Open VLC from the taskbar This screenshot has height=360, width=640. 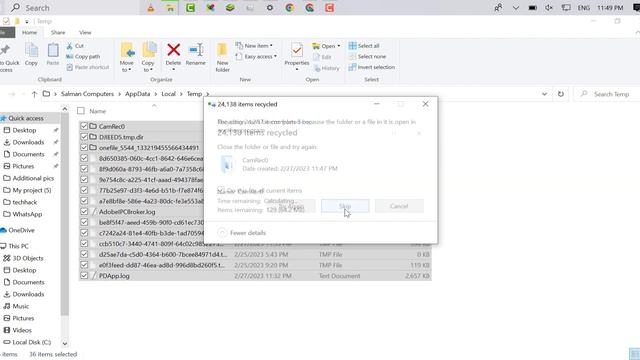pos(151,7)
